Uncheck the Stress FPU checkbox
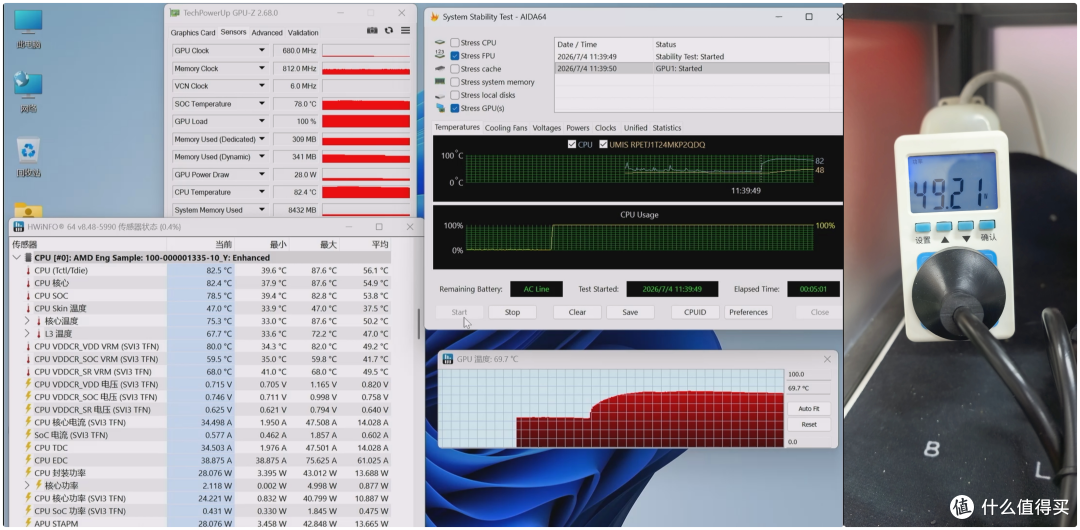Screen dimensions: 1080x530 (x=455, y=56)
